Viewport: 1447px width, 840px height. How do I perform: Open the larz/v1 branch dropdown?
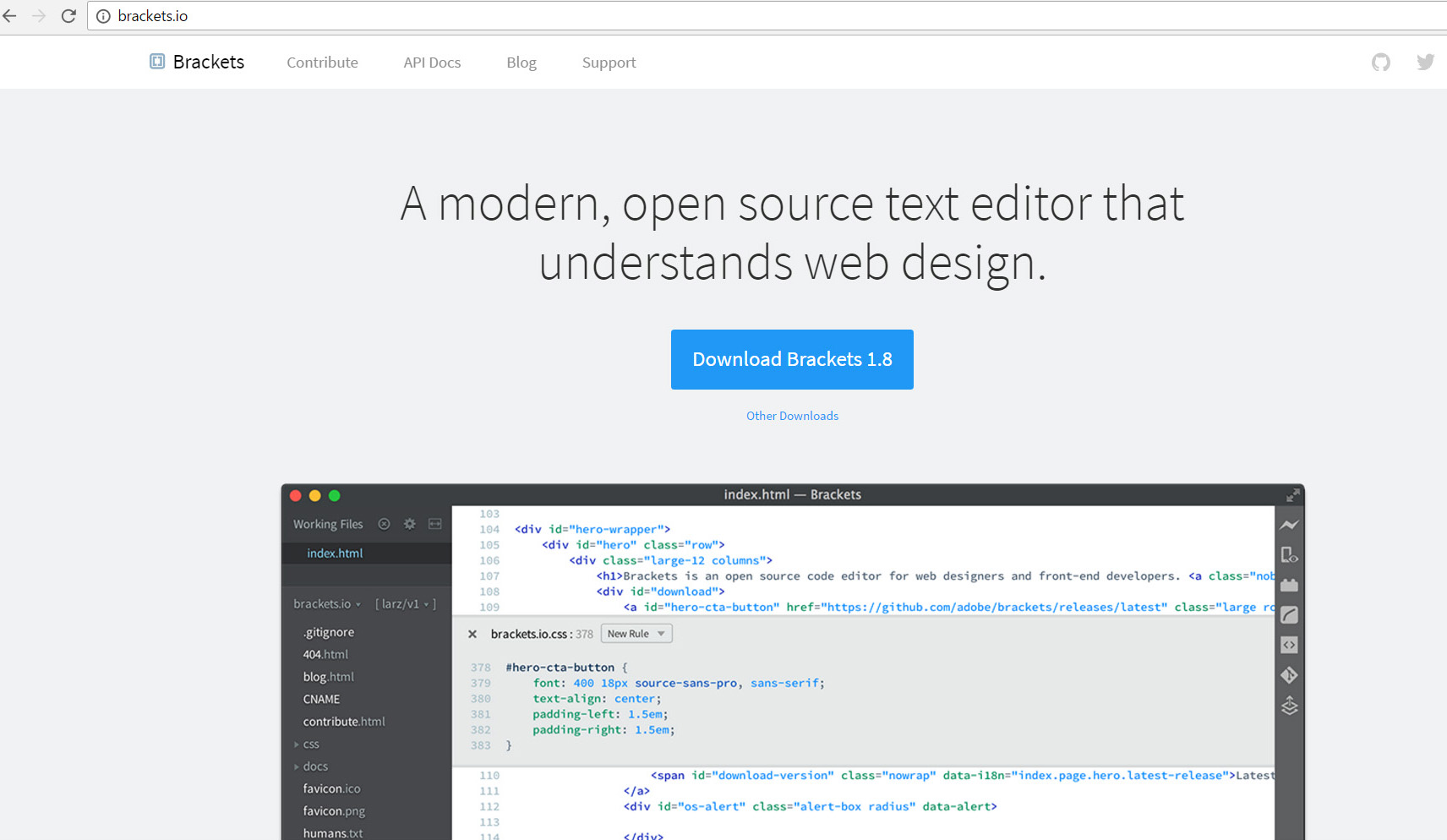tap(406, 603)
